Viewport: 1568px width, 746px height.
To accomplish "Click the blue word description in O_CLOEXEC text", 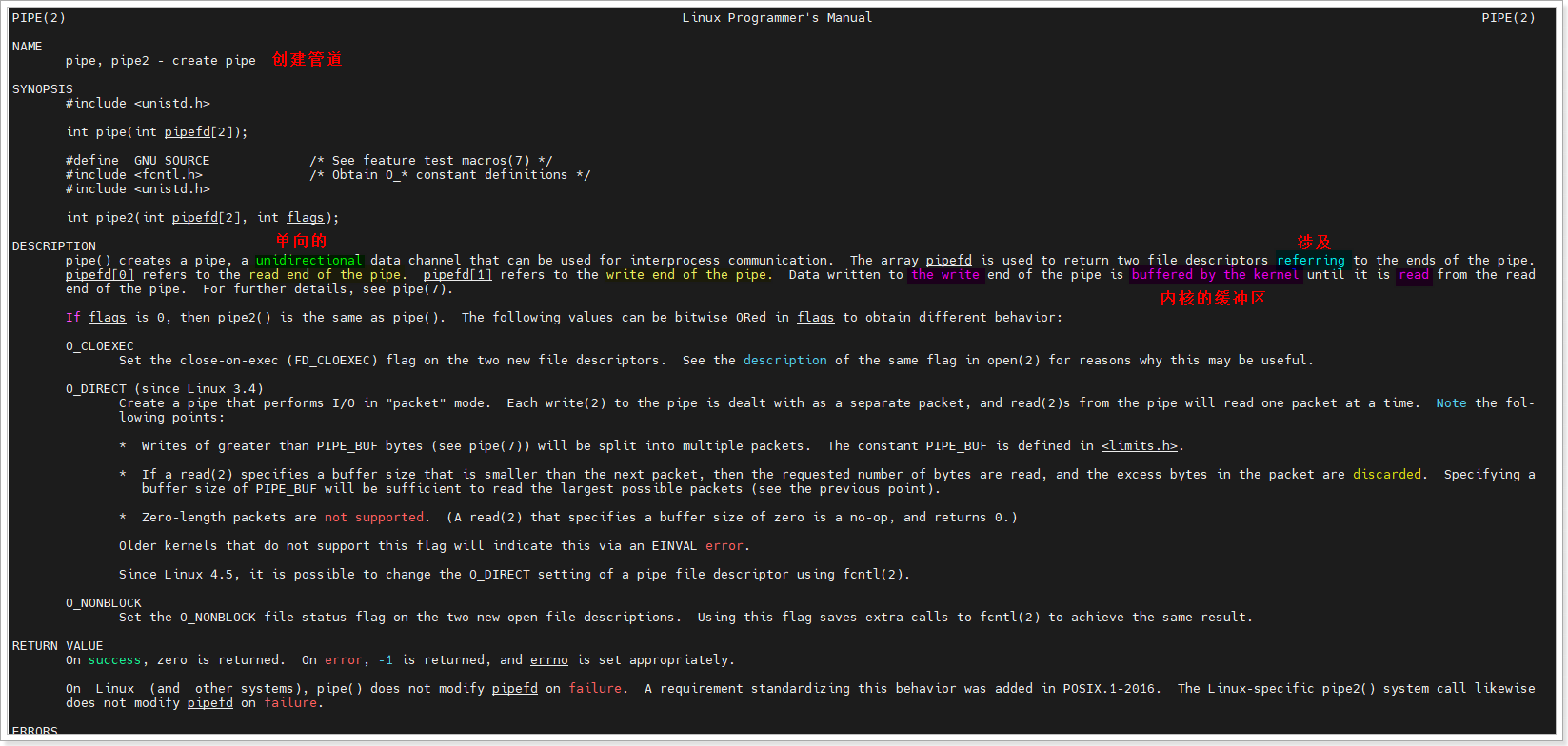I will pyautogui.click(x=784, y=361).
